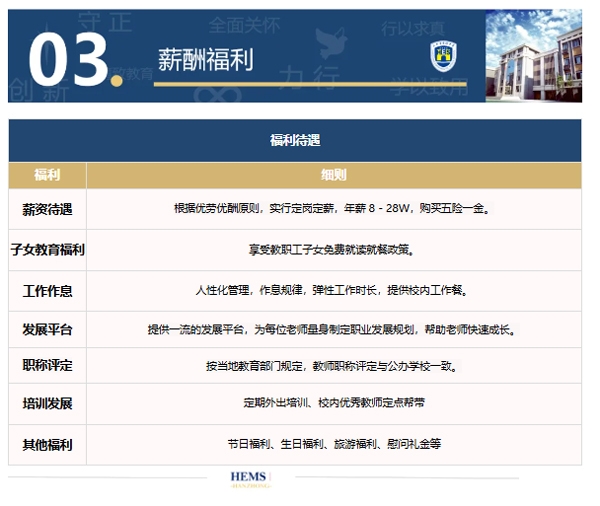This screenshot has width=600, height=506.
Task: Click the 发展平台 row label
Action: [47, 329]
